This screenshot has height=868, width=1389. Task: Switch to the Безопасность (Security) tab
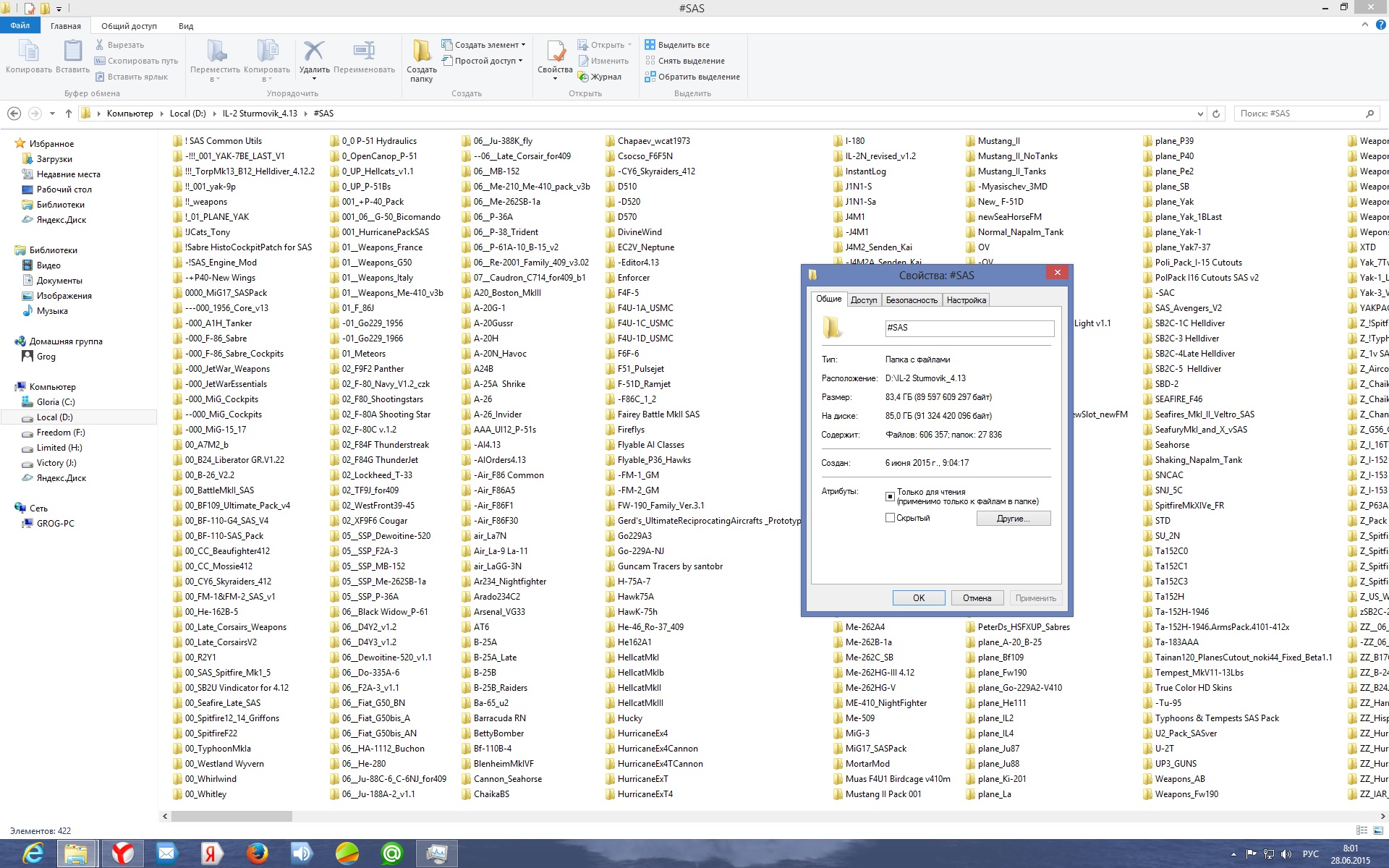pos(911,300)
